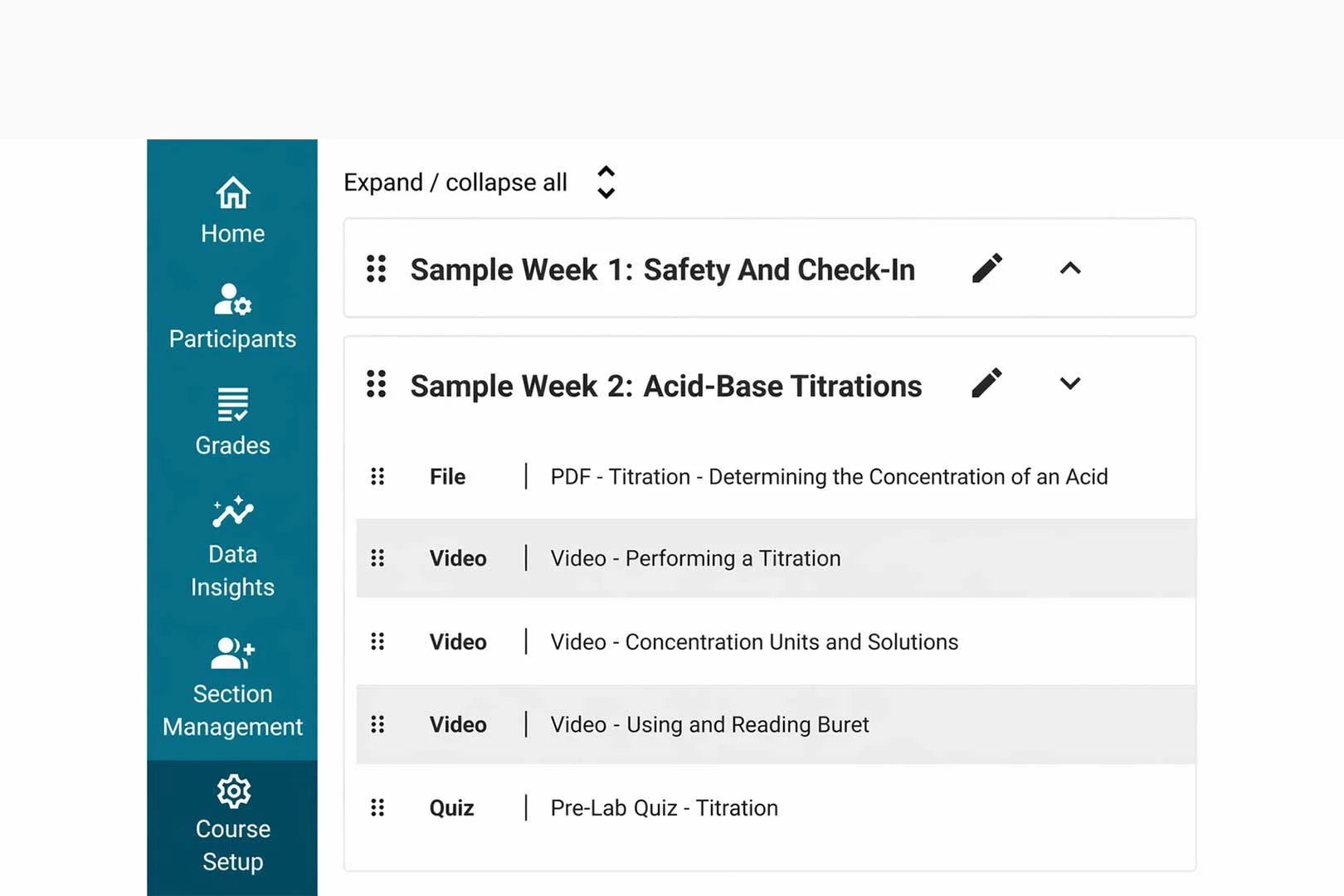
Task: Click the 'File' type label
Action: point(448,477)
